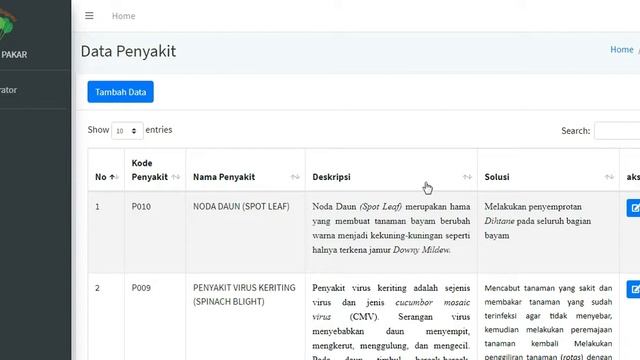
Task: Click the Melakukan penyemprotan Dihtane solution text
Action: pos(538,221)
